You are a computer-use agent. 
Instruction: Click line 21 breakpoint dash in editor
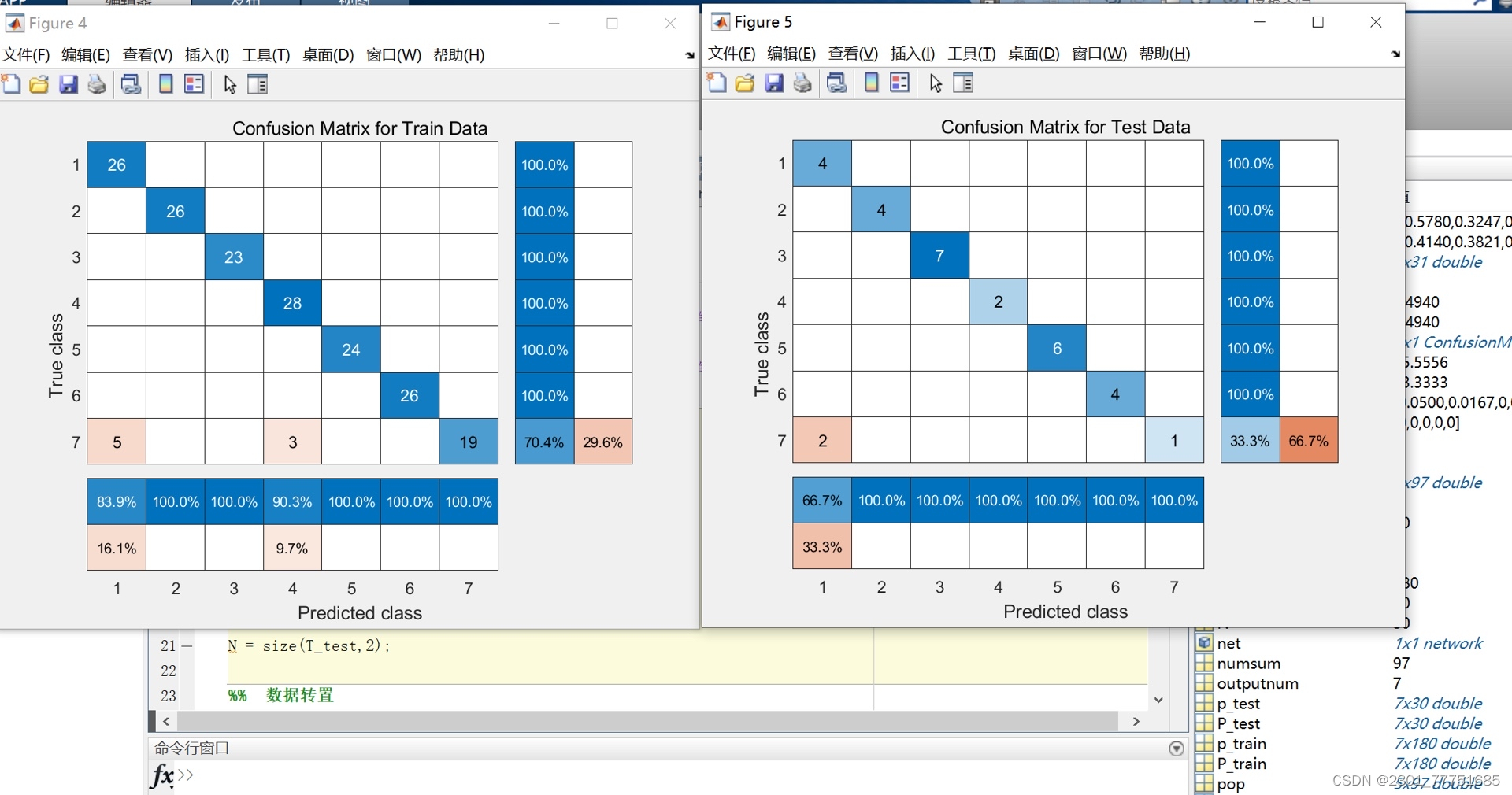[187, 645]
